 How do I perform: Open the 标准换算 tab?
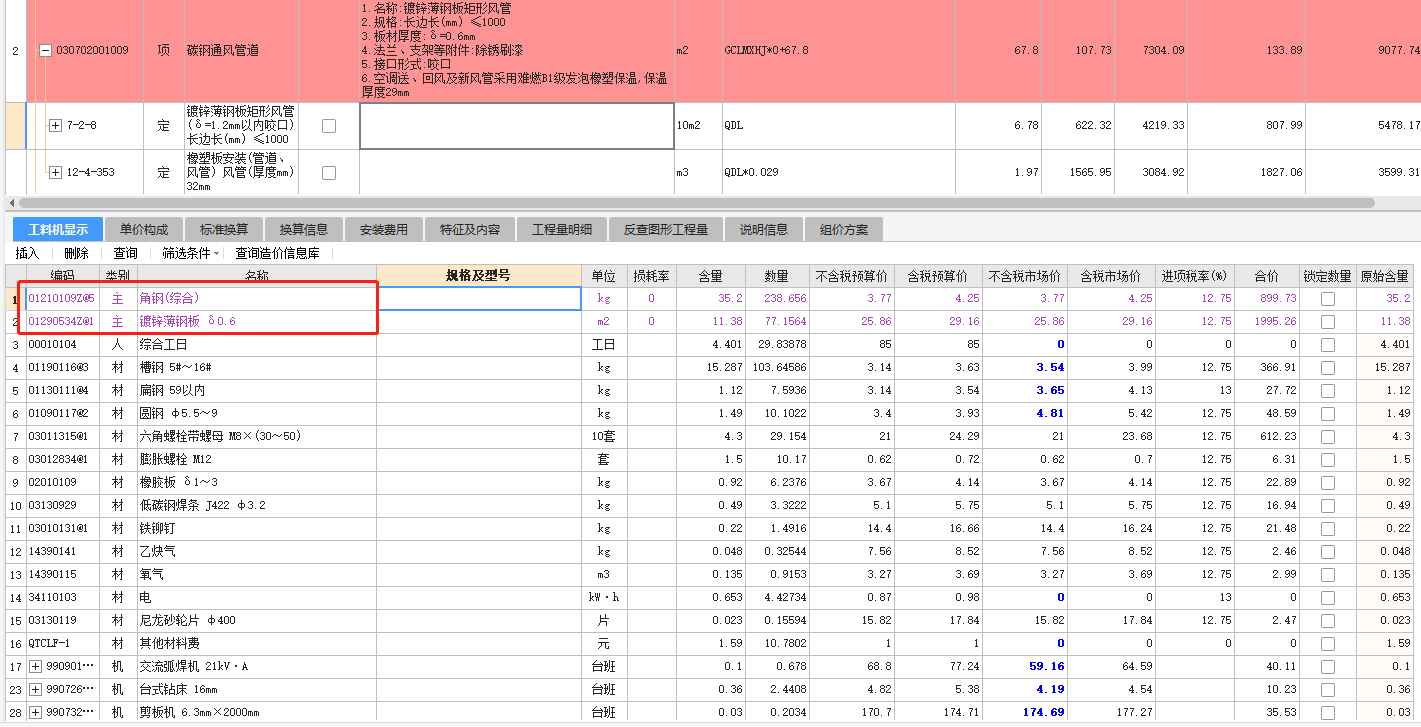224,230
